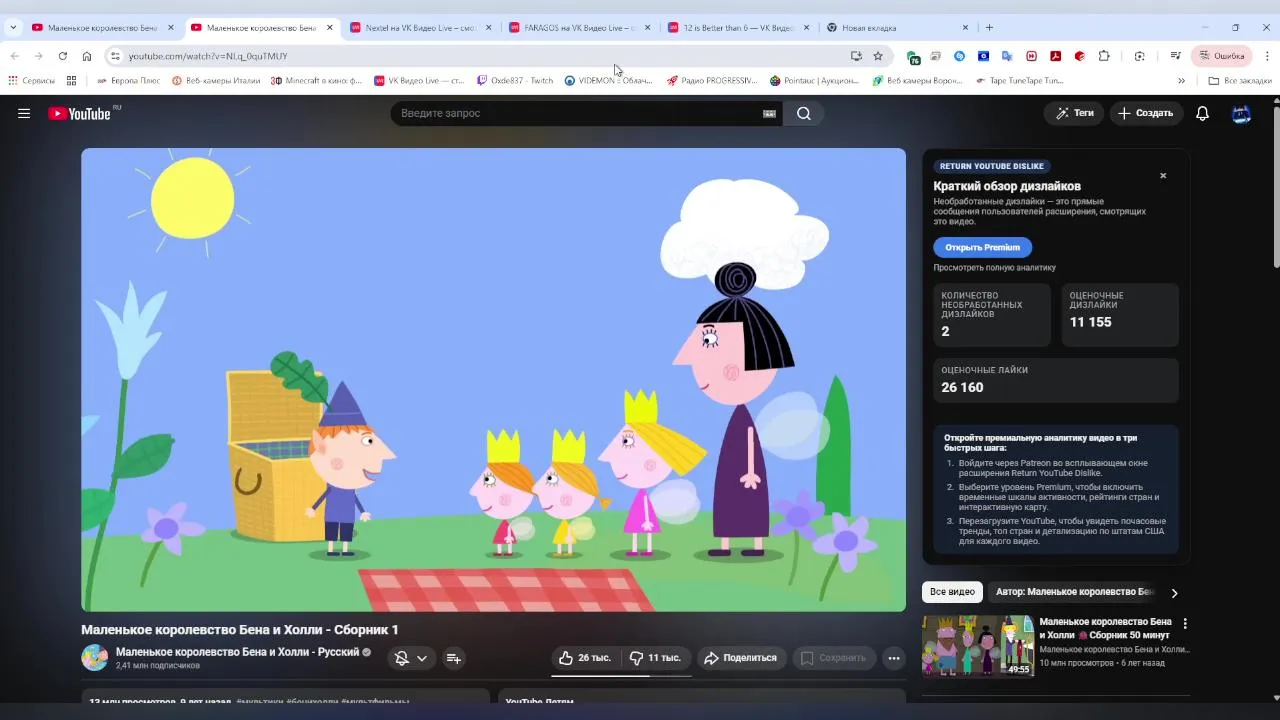This screenshot has width=1280, height=720.
Task: Reload the page
Action: [x=62, y=56]
